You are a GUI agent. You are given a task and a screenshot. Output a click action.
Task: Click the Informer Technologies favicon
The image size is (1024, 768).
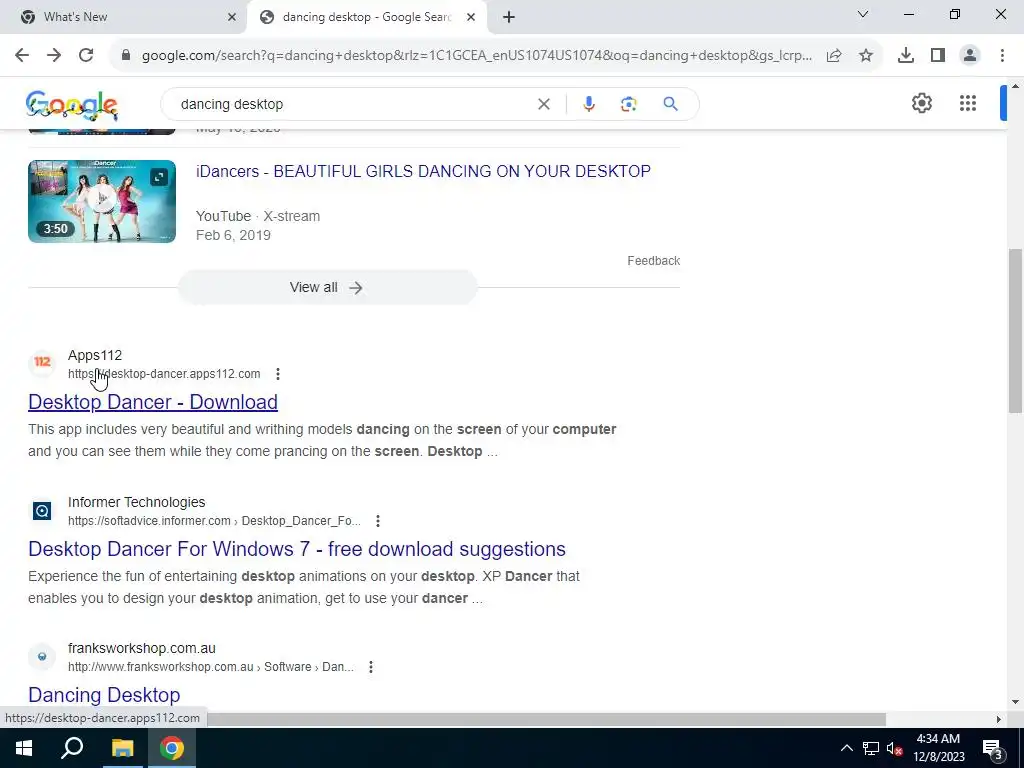(x=42, y=511)
